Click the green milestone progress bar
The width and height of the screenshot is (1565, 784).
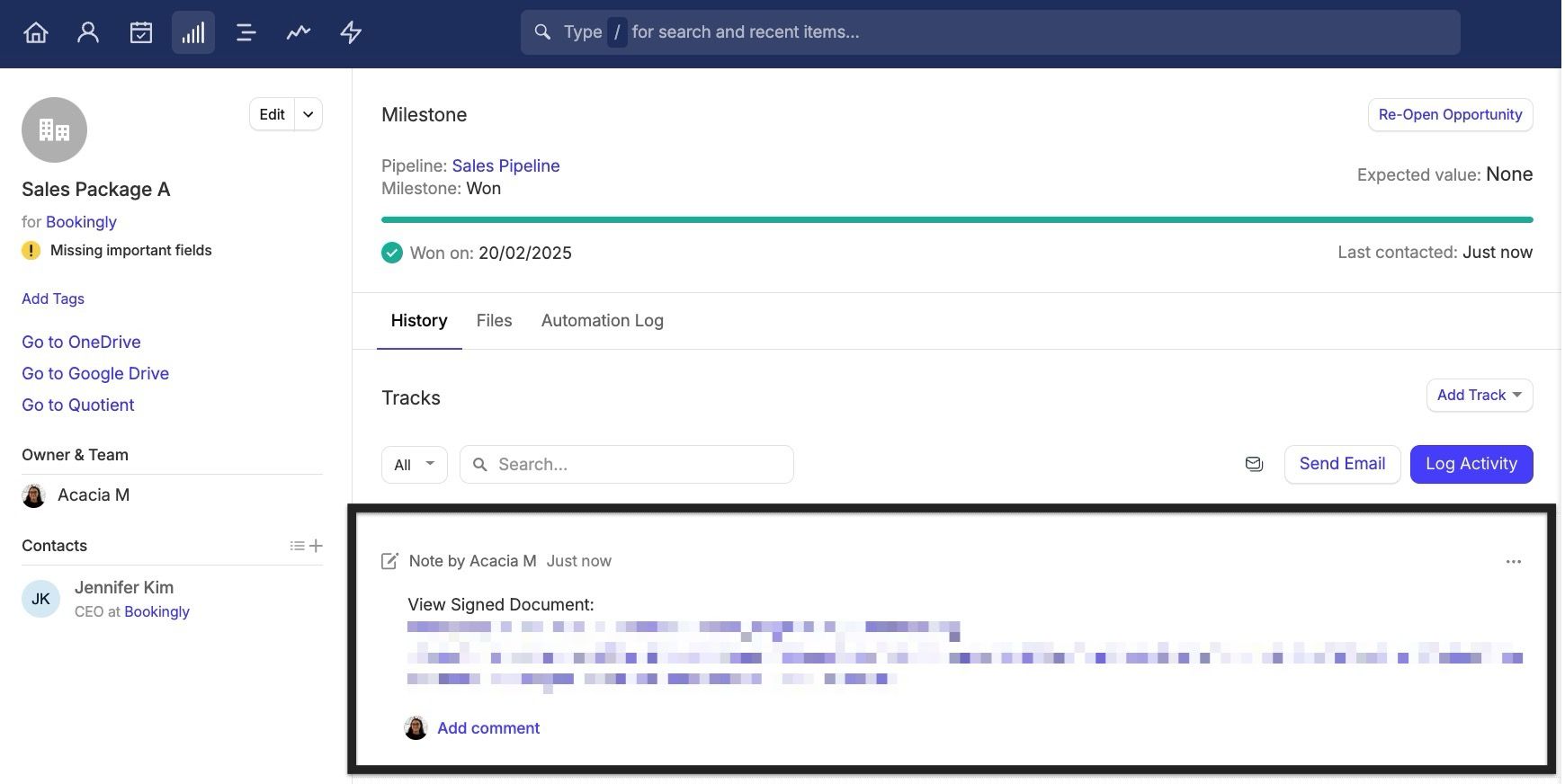click(x=957, y=219)
